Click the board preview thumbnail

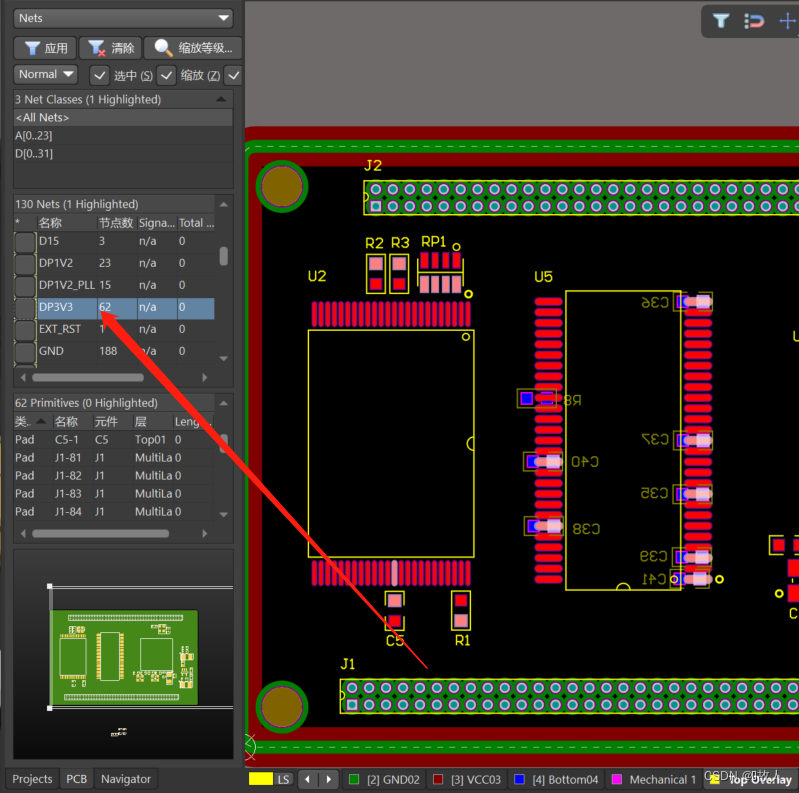tap(124, 657)
